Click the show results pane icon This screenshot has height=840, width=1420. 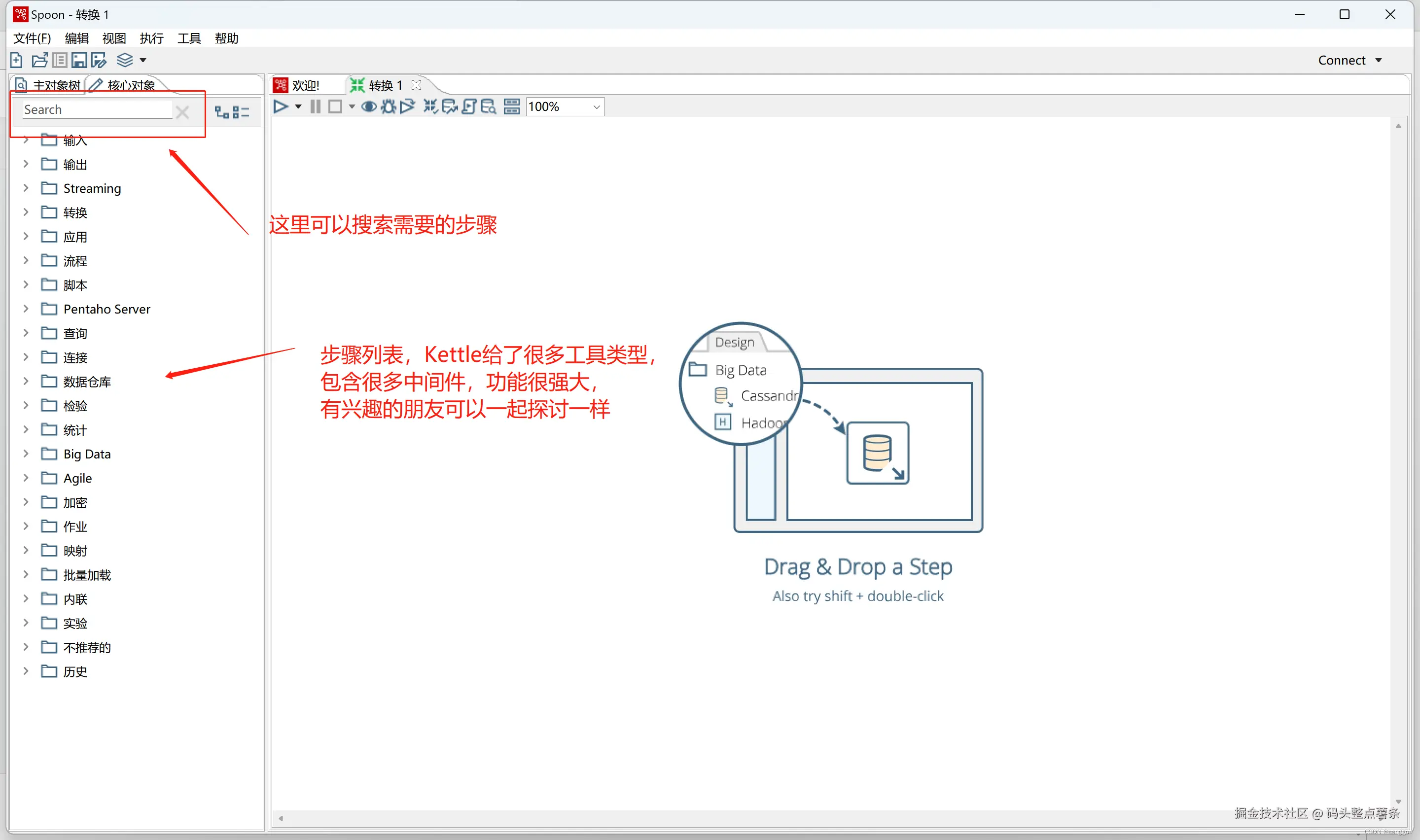click(x=512, y=106)
